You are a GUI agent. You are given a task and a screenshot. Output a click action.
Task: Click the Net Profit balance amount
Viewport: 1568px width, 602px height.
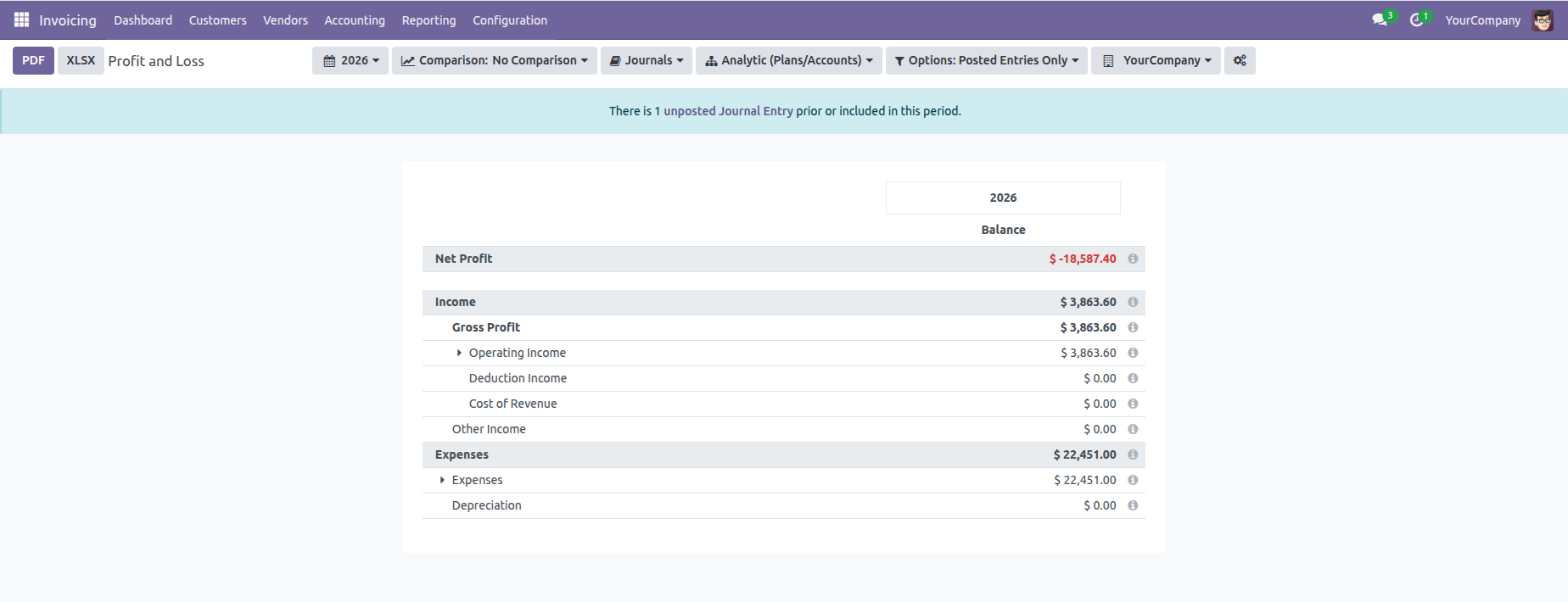point(1083,259)
